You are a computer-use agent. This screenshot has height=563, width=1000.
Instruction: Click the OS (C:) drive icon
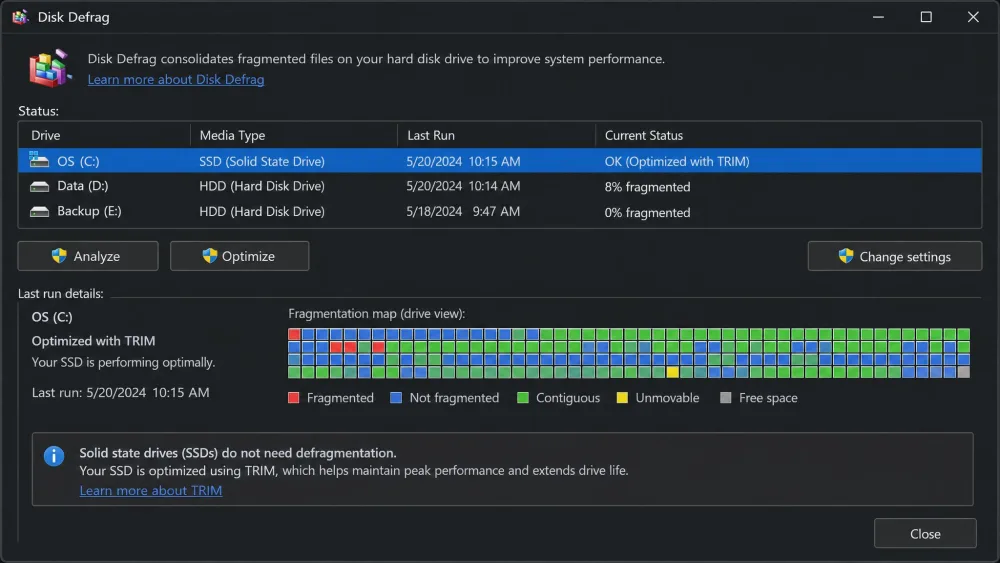point(39,161)
